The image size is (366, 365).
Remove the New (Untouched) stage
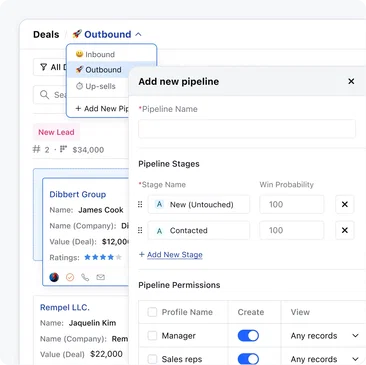click(345, 204)
